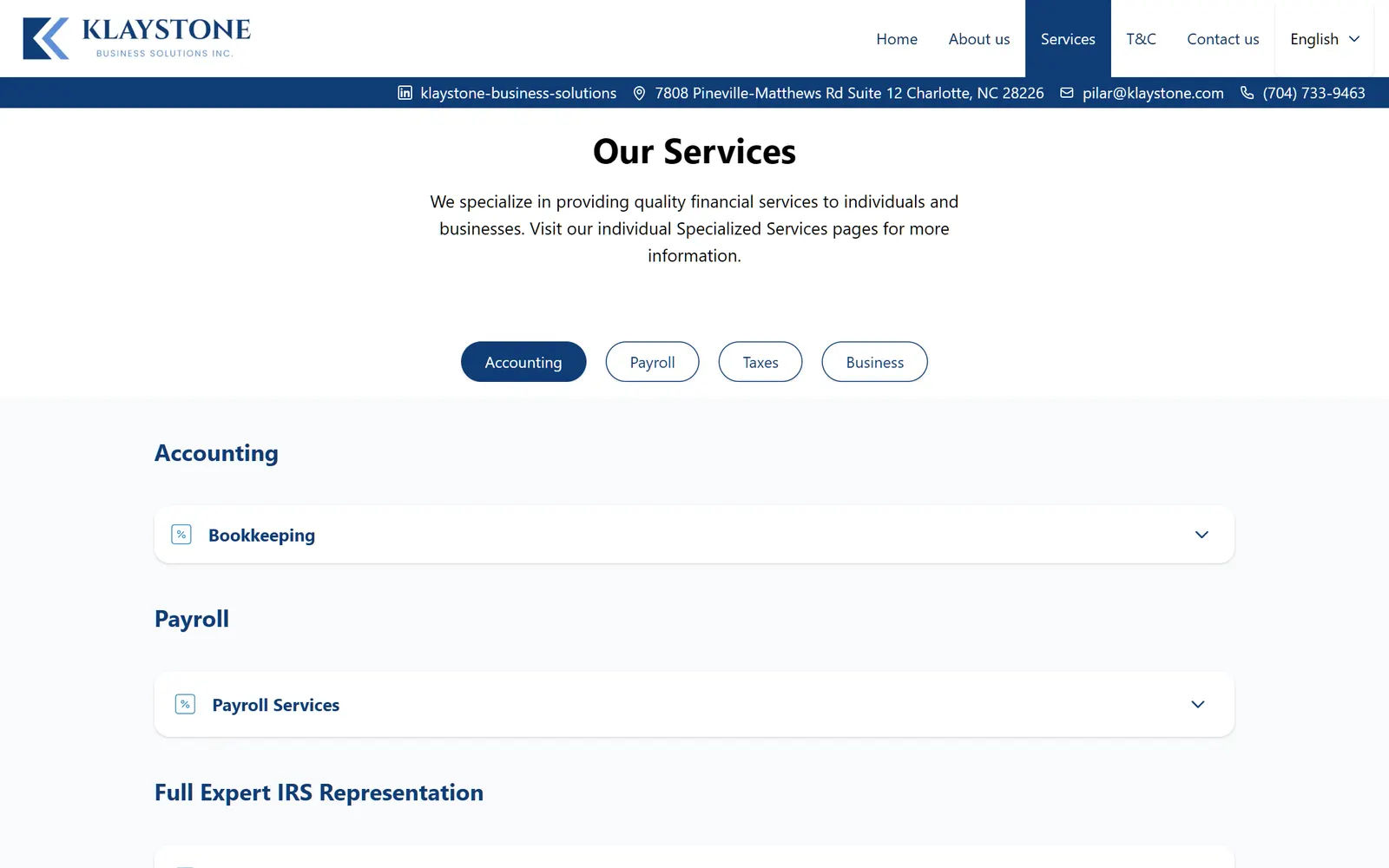Viewport: 1389px width, 868px height.
Task: Select the Payroll filter pill
Action: click(652, 362)
